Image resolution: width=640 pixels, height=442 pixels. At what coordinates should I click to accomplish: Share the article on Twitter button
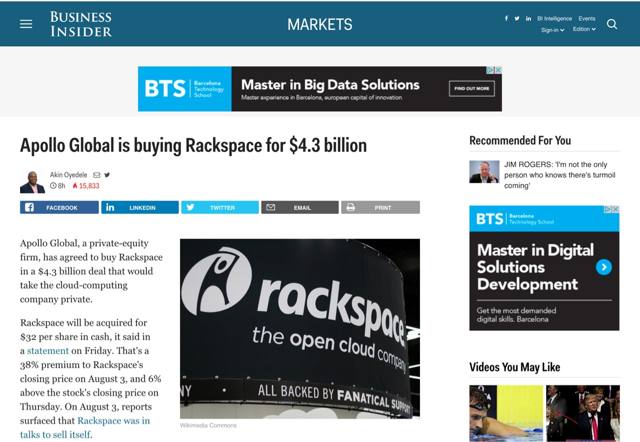(219, 207)
